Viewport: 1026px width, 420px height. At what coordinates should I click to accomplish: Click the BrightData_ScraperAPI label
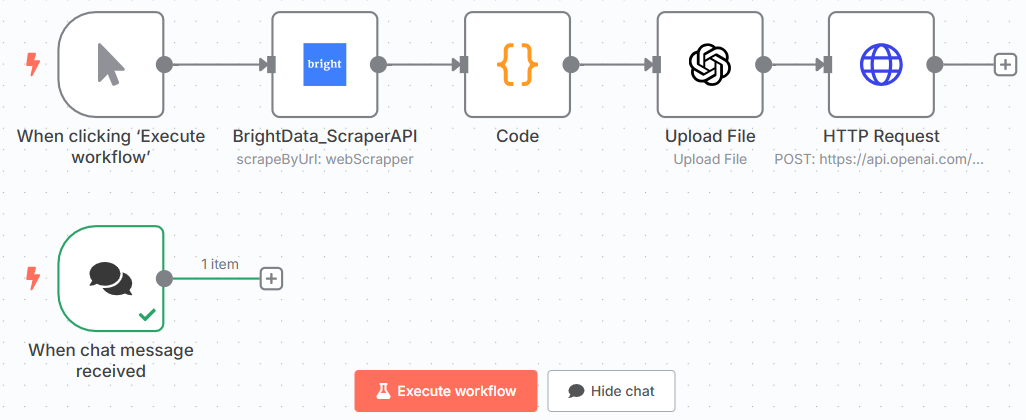point(325,137)
